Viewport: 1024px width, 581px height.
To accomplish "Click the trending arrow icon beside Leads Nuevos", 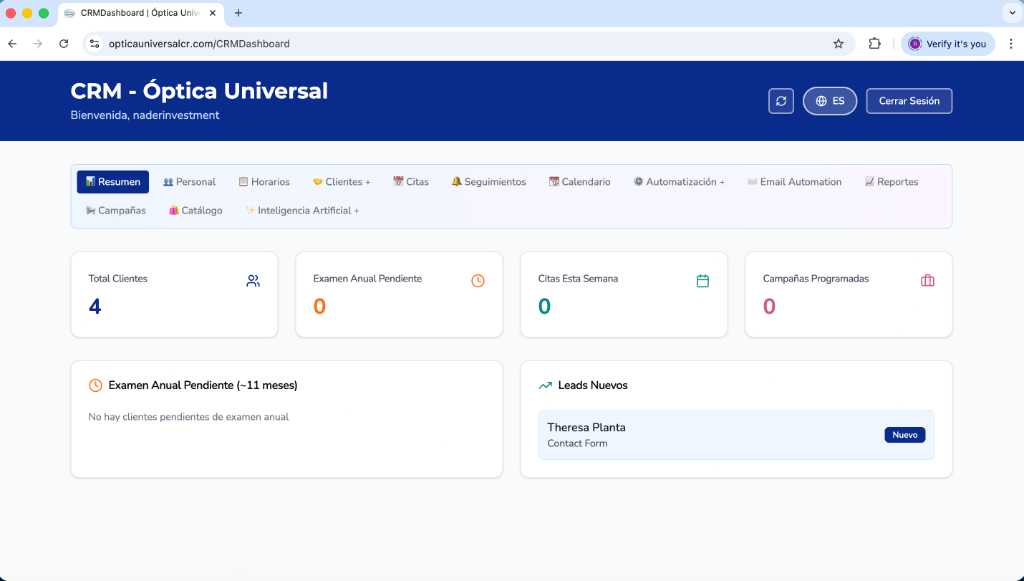I will pos(545,386).
